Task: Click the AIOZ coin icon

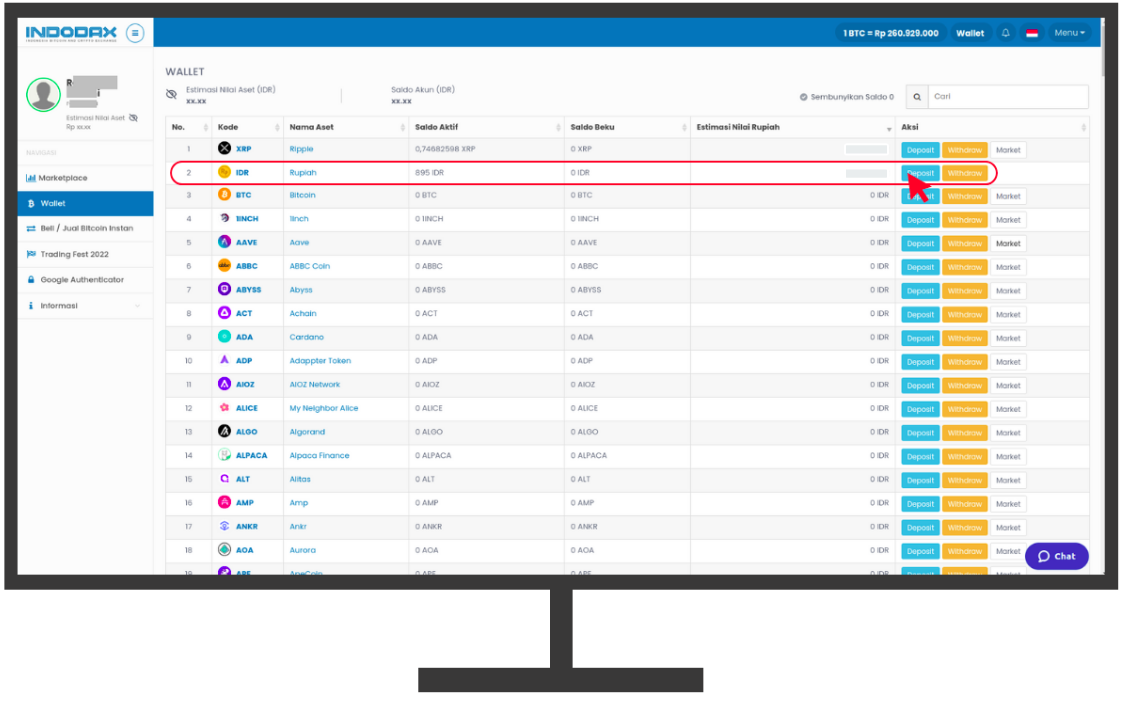Action: point(224,384)
